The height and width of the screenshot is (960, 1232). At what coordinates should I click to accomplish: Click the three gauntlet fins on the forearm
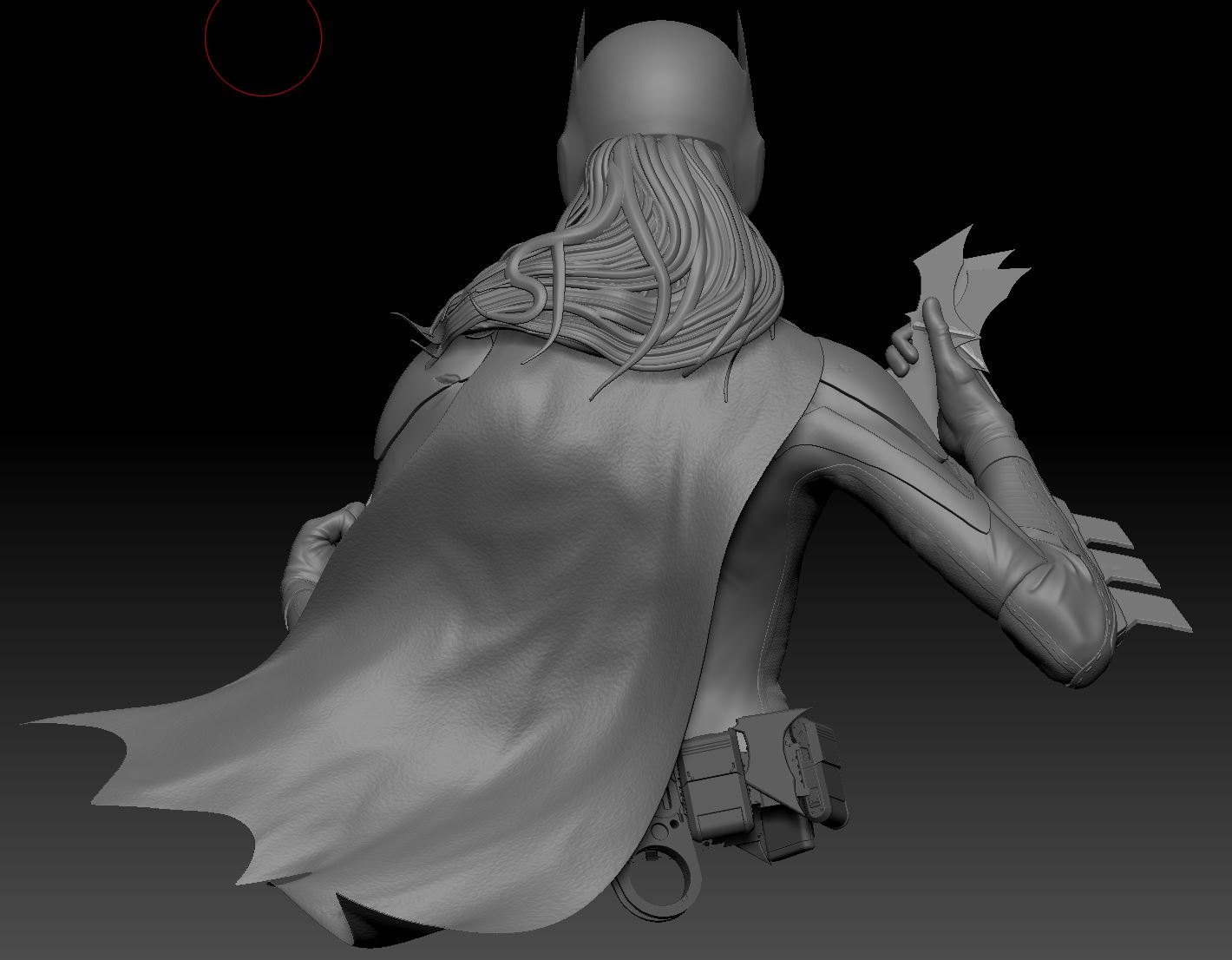coord(1137,573)
